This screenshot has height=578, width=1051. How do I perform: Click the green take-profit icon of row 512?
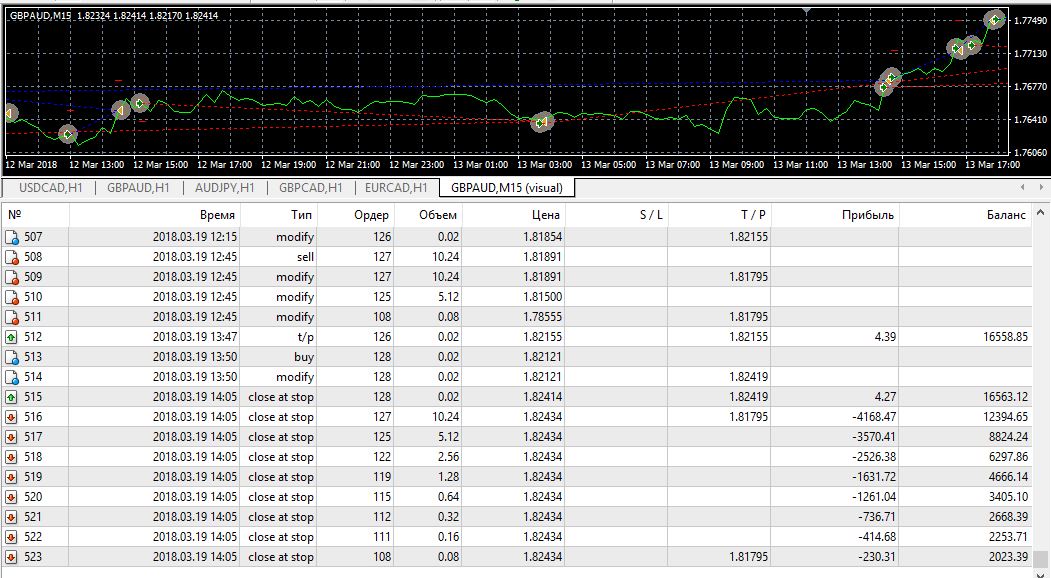tap(11, 337)
